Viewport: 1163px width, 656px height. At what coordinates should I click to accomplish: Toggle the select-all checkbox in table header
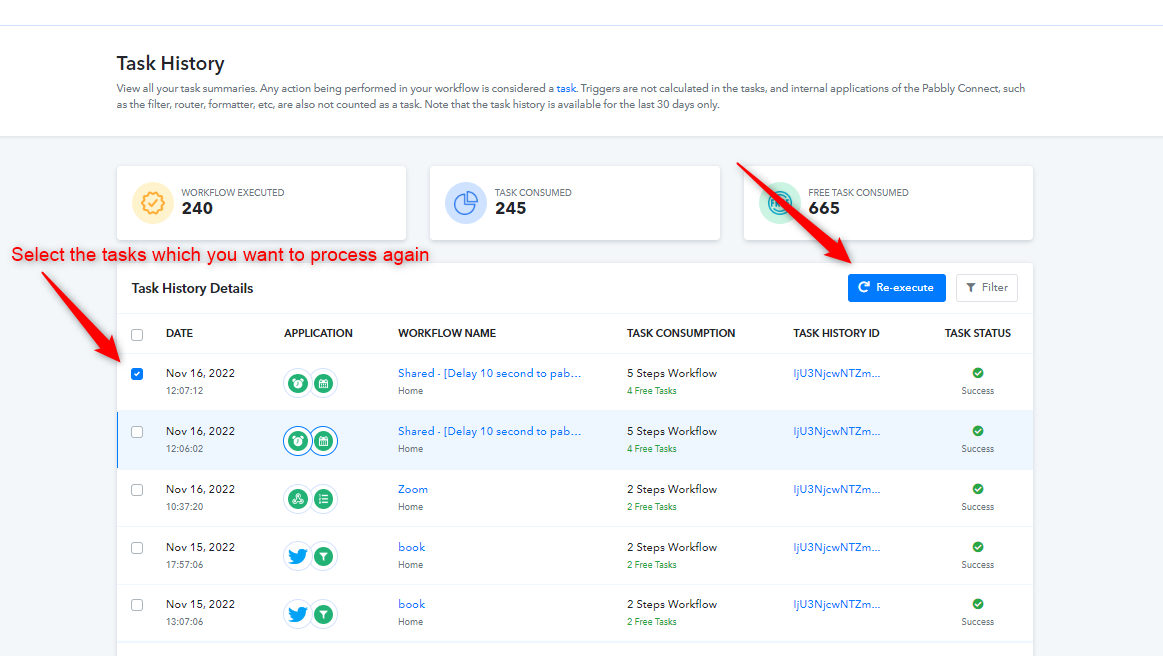click(x=137, y=335)
